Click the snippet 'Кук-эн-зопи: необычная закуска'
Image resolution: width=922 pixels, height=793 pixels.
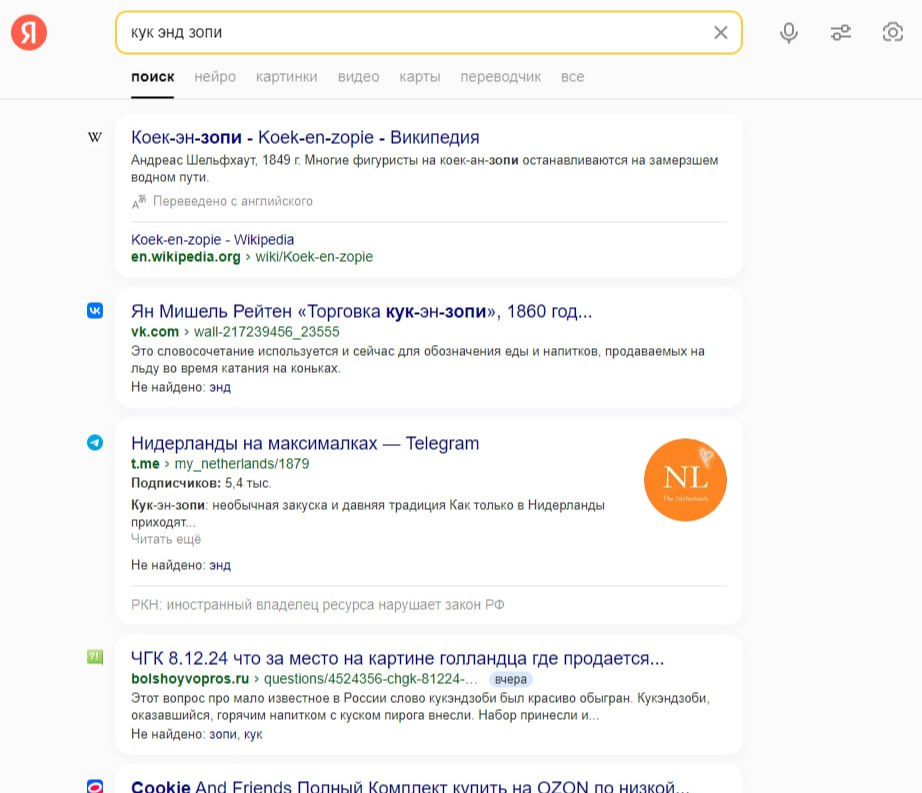(x=368, y=513)
